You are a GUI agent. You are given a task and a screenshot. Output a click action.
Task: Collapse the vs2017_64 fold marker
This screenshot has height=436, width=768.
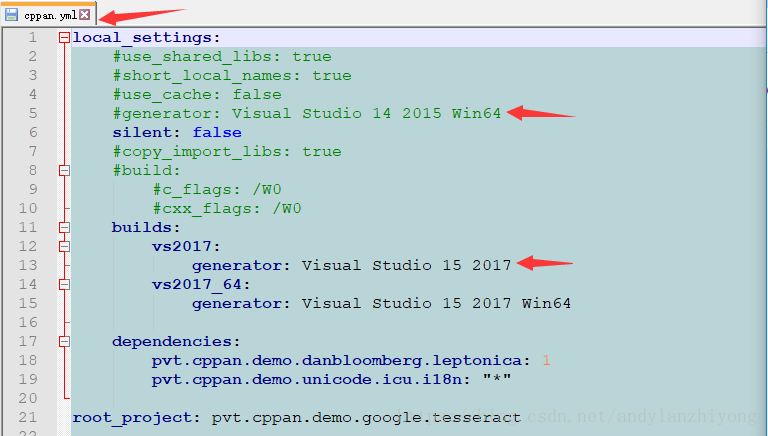point(64,285)
